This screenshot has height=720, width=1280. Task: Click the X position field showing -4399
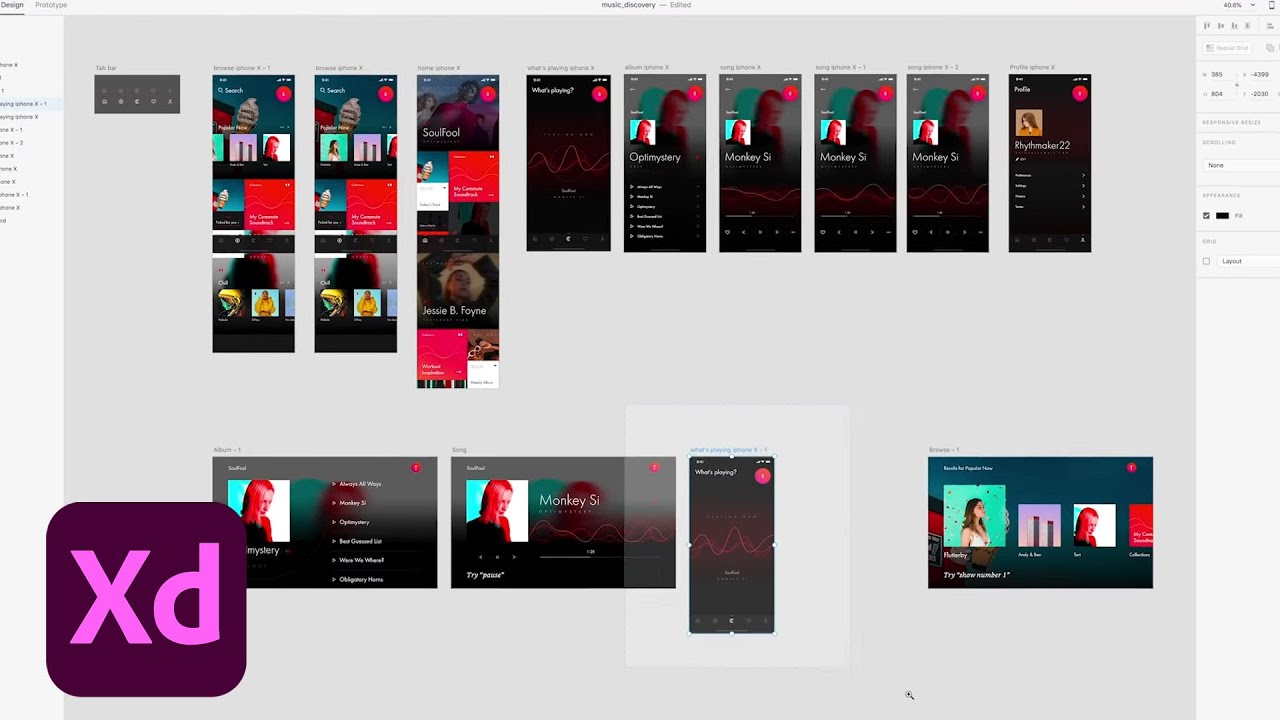click(1263, 75)
